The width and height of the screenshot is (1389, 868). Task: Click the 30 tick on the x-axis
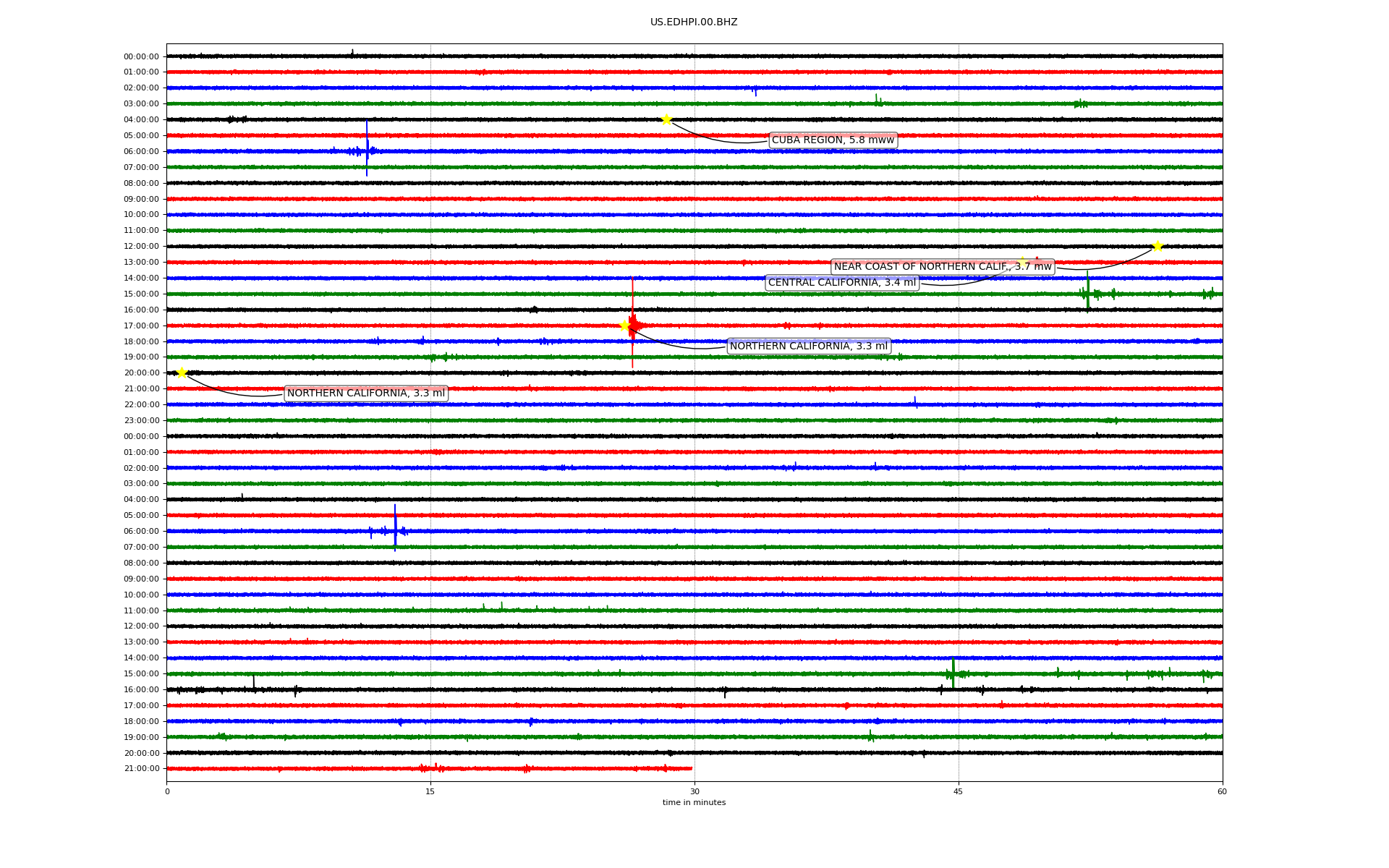coord(694,791)
